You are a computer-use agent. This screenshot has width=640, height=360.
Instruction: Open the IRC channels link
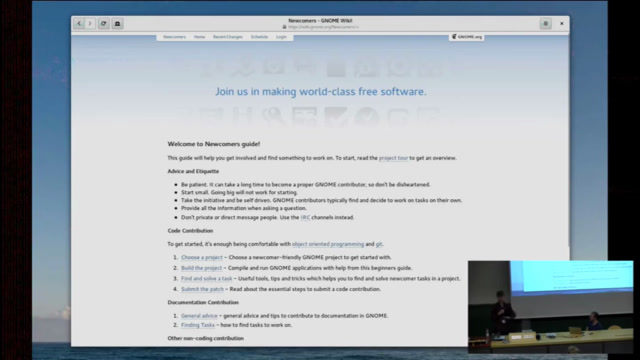pyautogui.click(x=305, y=217)
